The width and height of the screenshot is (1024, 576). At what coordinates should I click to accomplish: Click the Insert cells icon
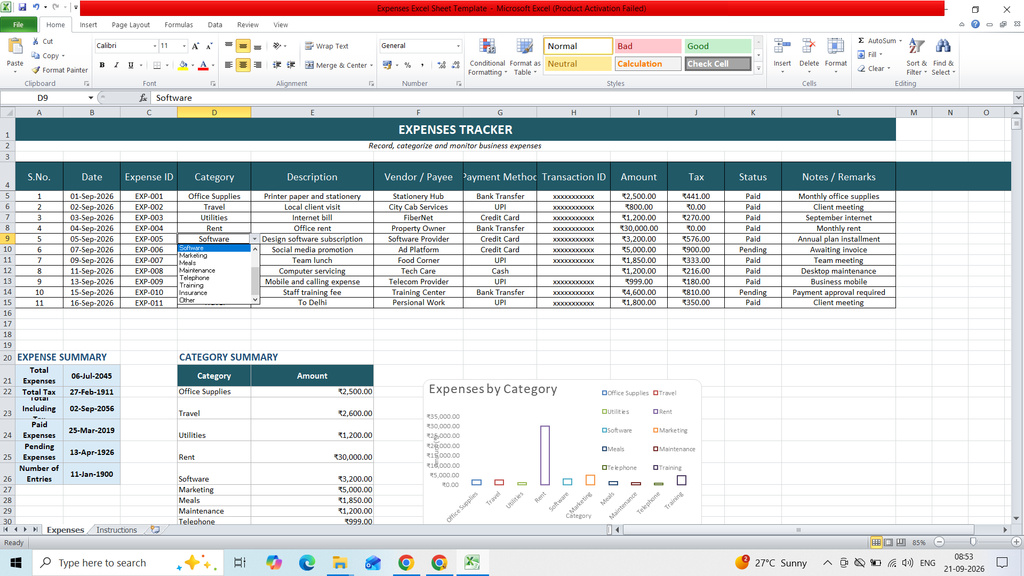[x=782, y=46]
